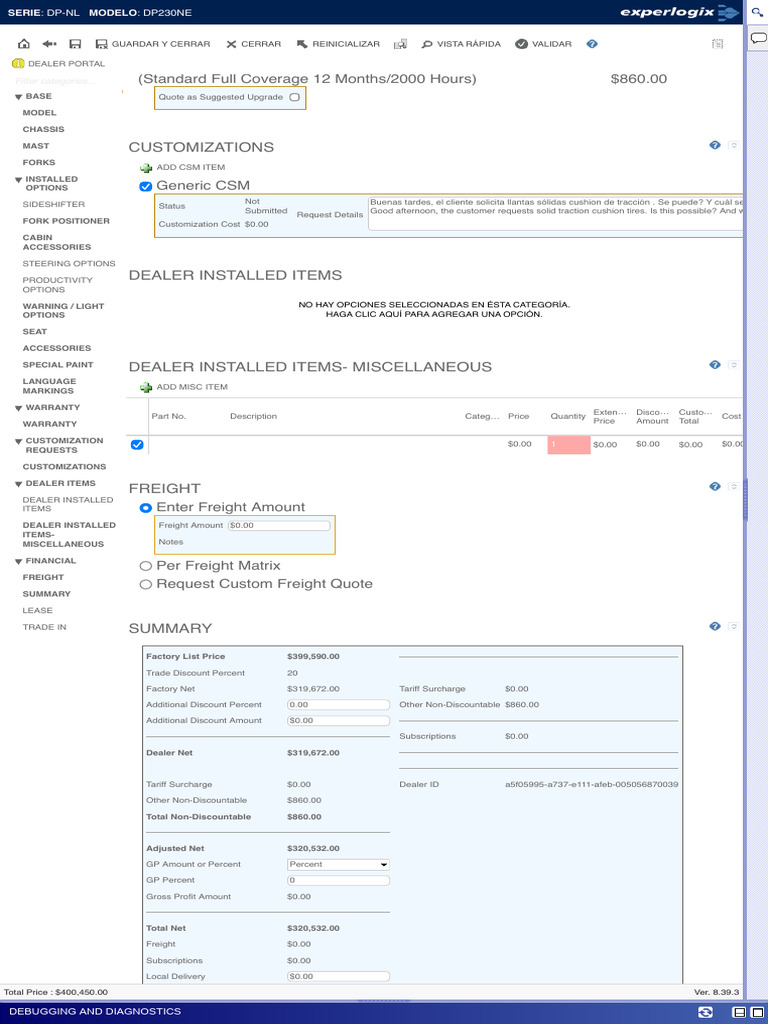The height and width of the screenshot is (1024, 768).
Task: Click the ADD CSM ITEM green plus icon
Action: click(146, 168)
